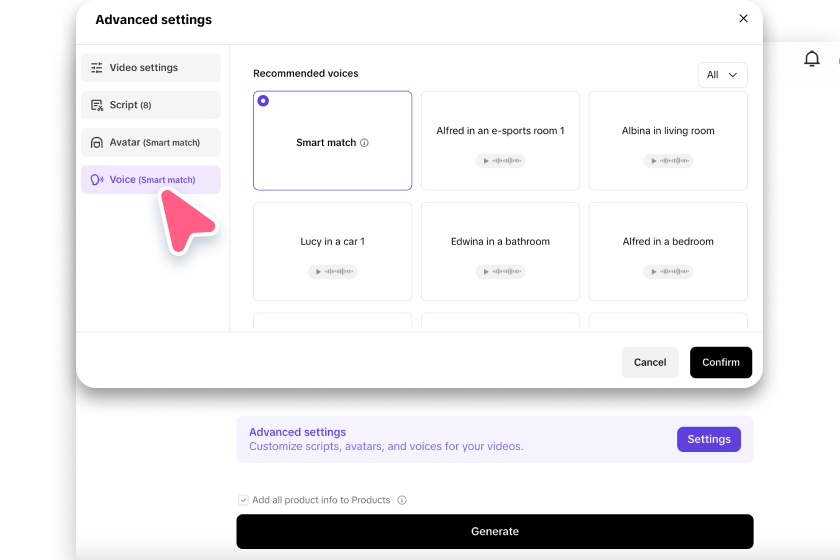Choose Alfred in an e-sports room 1 voice

pyautogui.click(x=500, y=140)
